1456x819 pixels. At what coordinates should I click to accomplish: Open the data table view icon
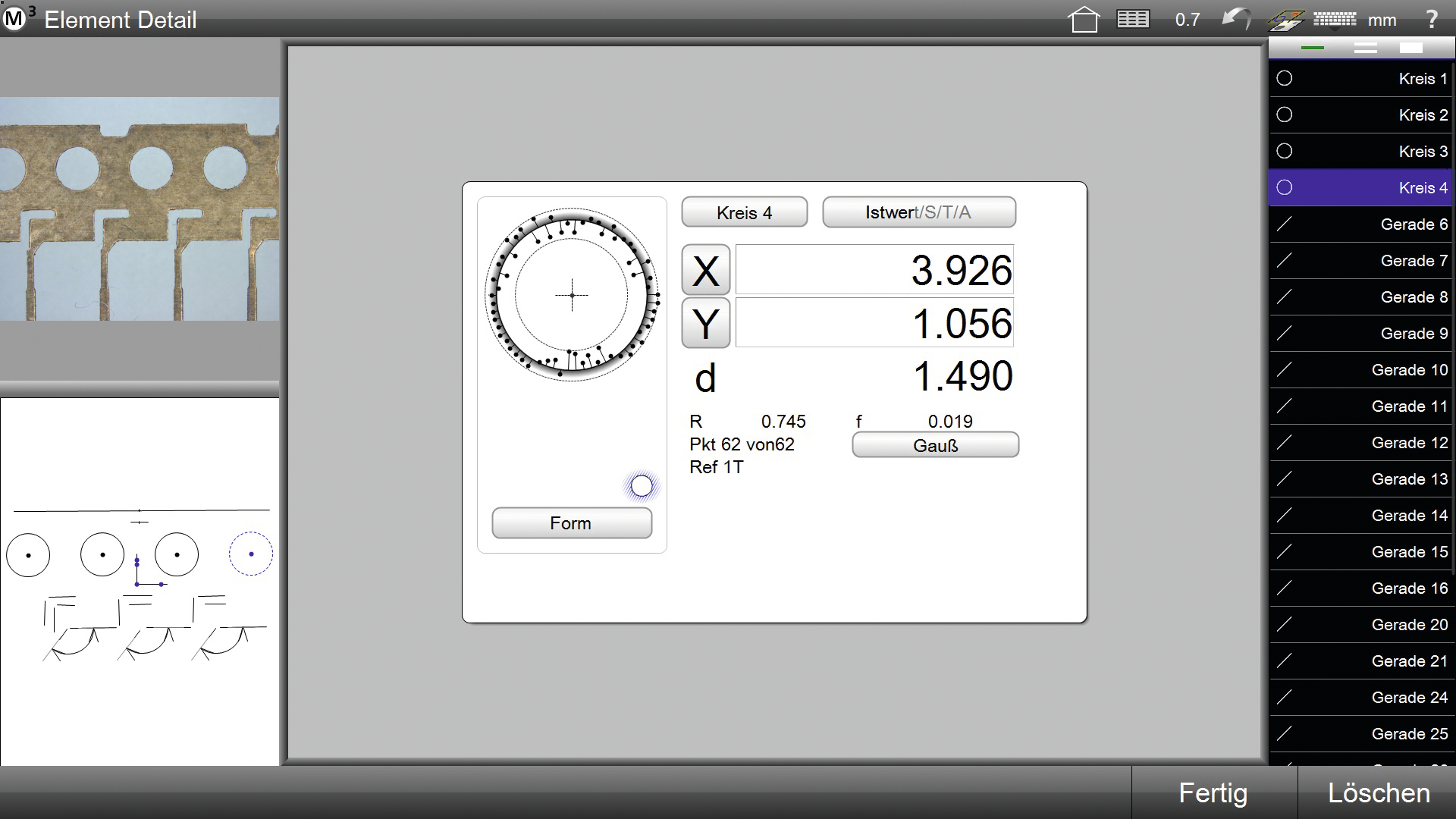coord(1133,19)
